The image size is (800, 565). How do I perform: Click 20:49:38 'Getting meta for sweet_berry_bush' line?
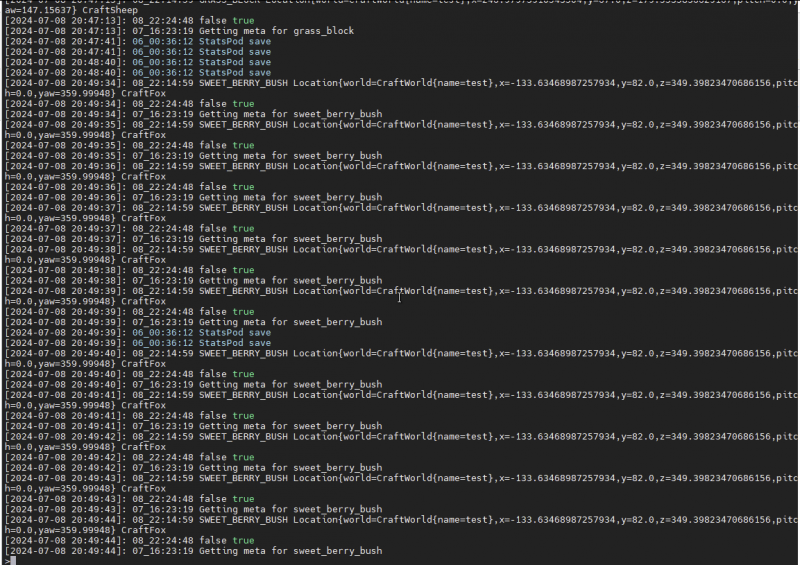tap(193, 281)
